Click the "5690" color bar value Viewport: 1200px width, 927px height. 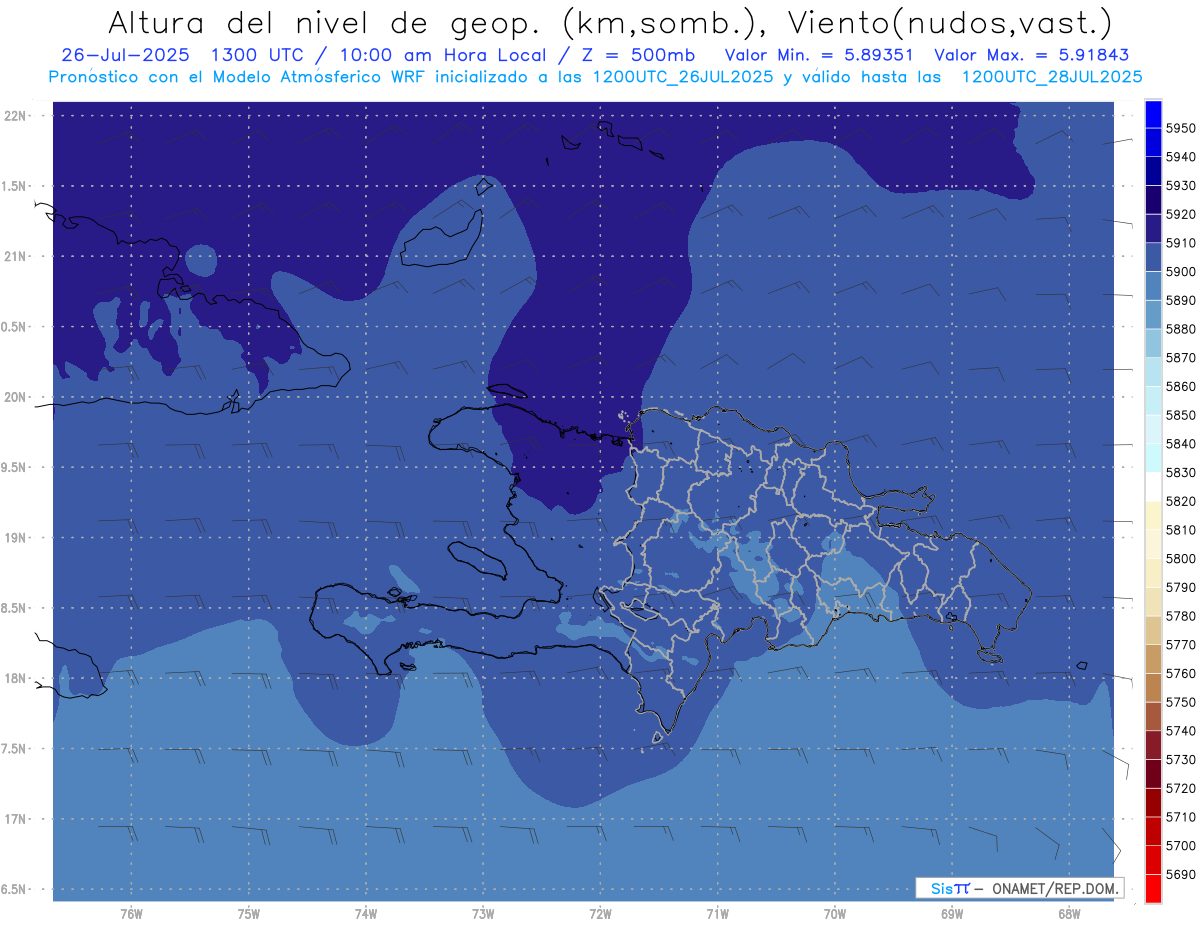(1180, 874)
